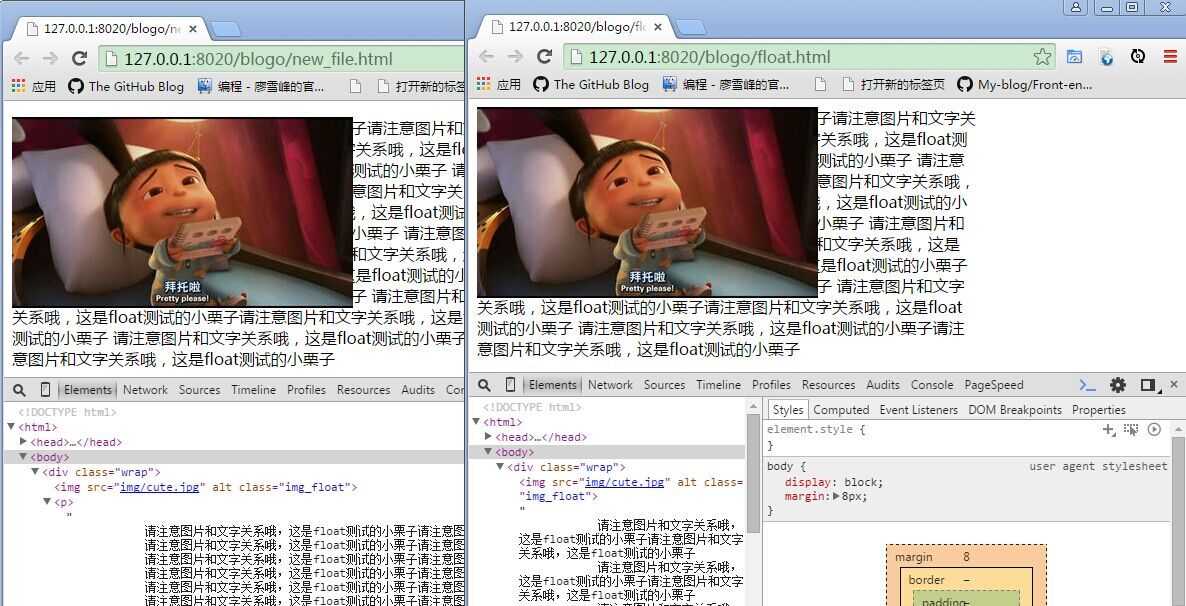Collapse the html node in right DOM tree

click(476, 422)
